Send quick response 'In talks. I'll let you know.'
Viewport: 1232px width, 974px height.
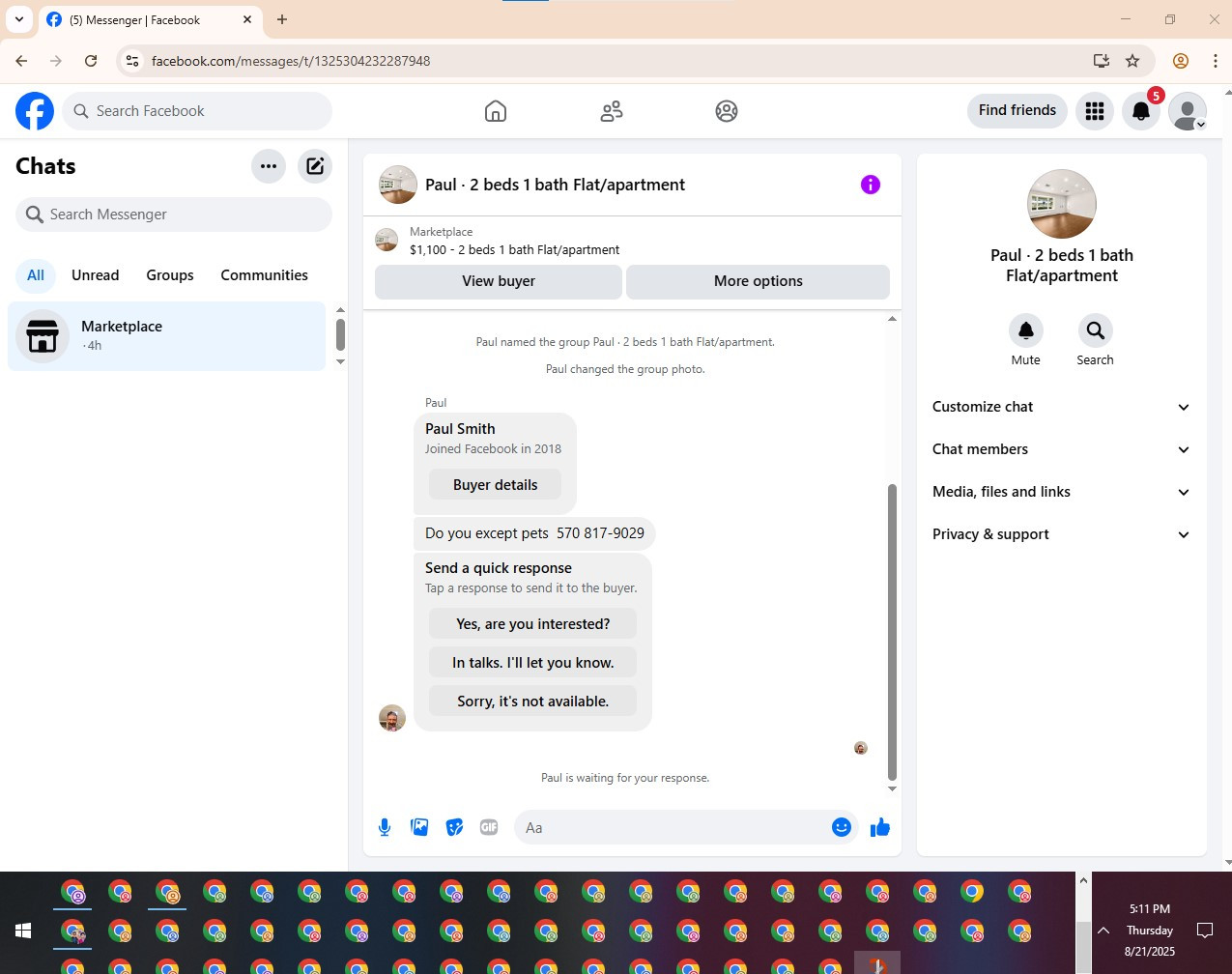coord(533,663)
